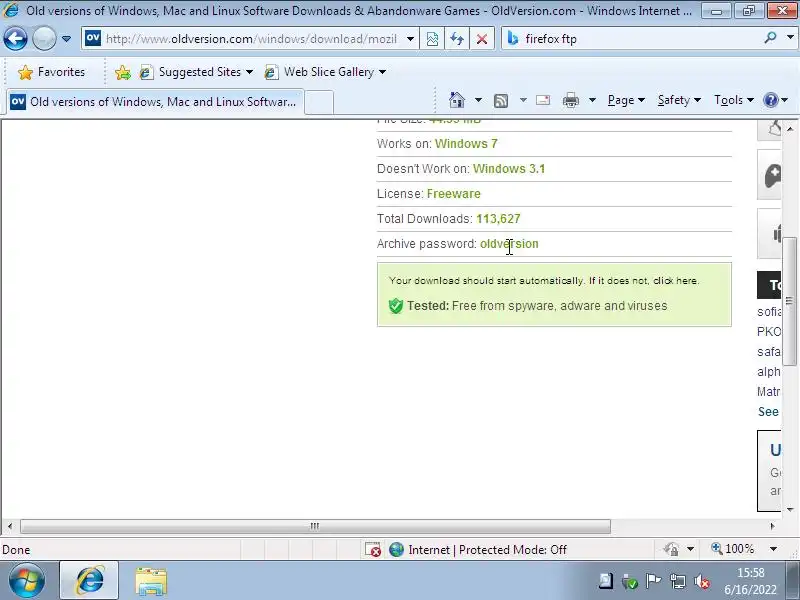Click the red Stop loading icon

point(481,39)
